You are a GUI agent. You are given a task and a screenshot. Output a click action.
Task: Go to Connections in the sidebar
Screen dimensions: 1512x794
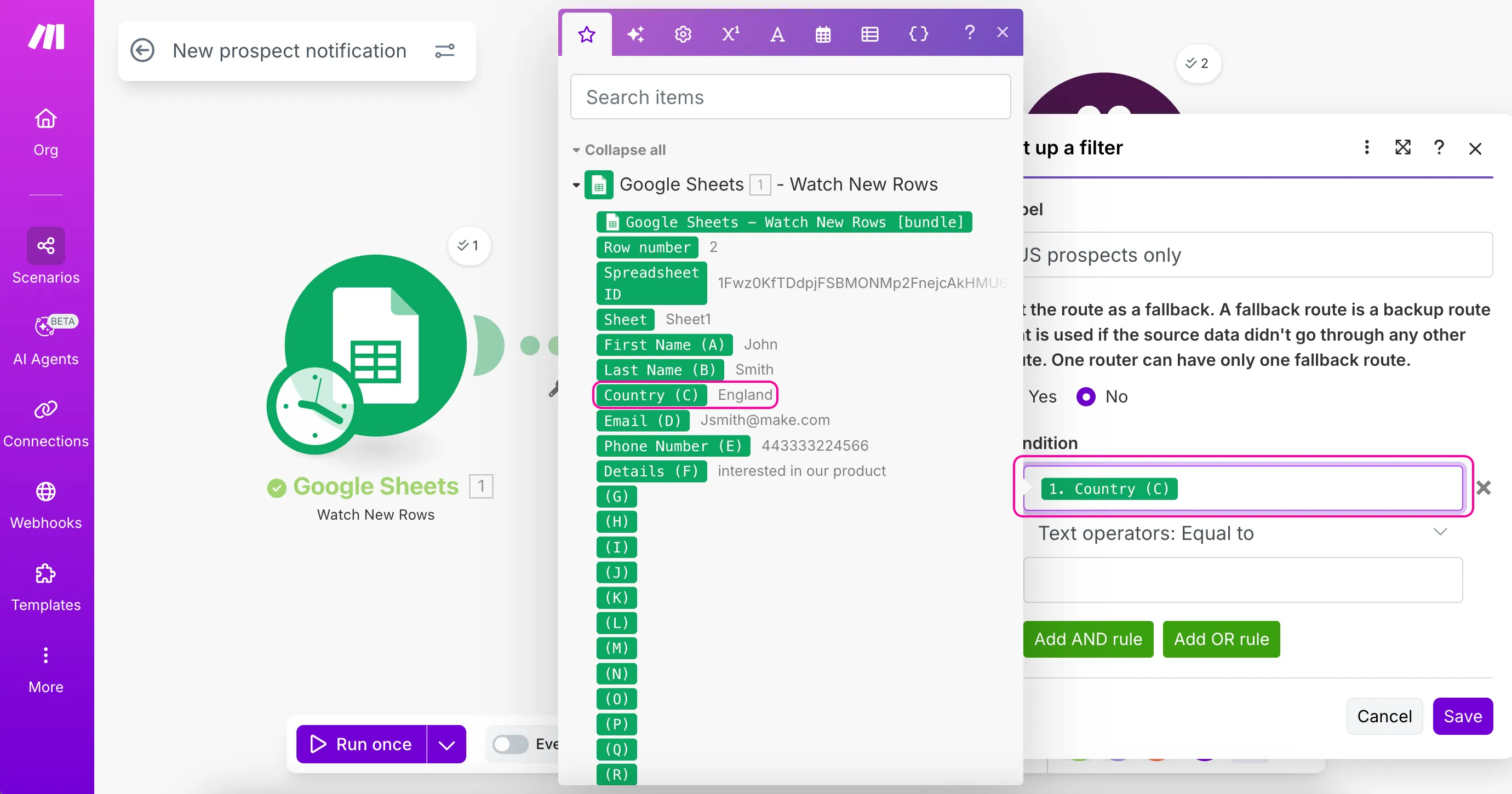[x=46, y=424]
